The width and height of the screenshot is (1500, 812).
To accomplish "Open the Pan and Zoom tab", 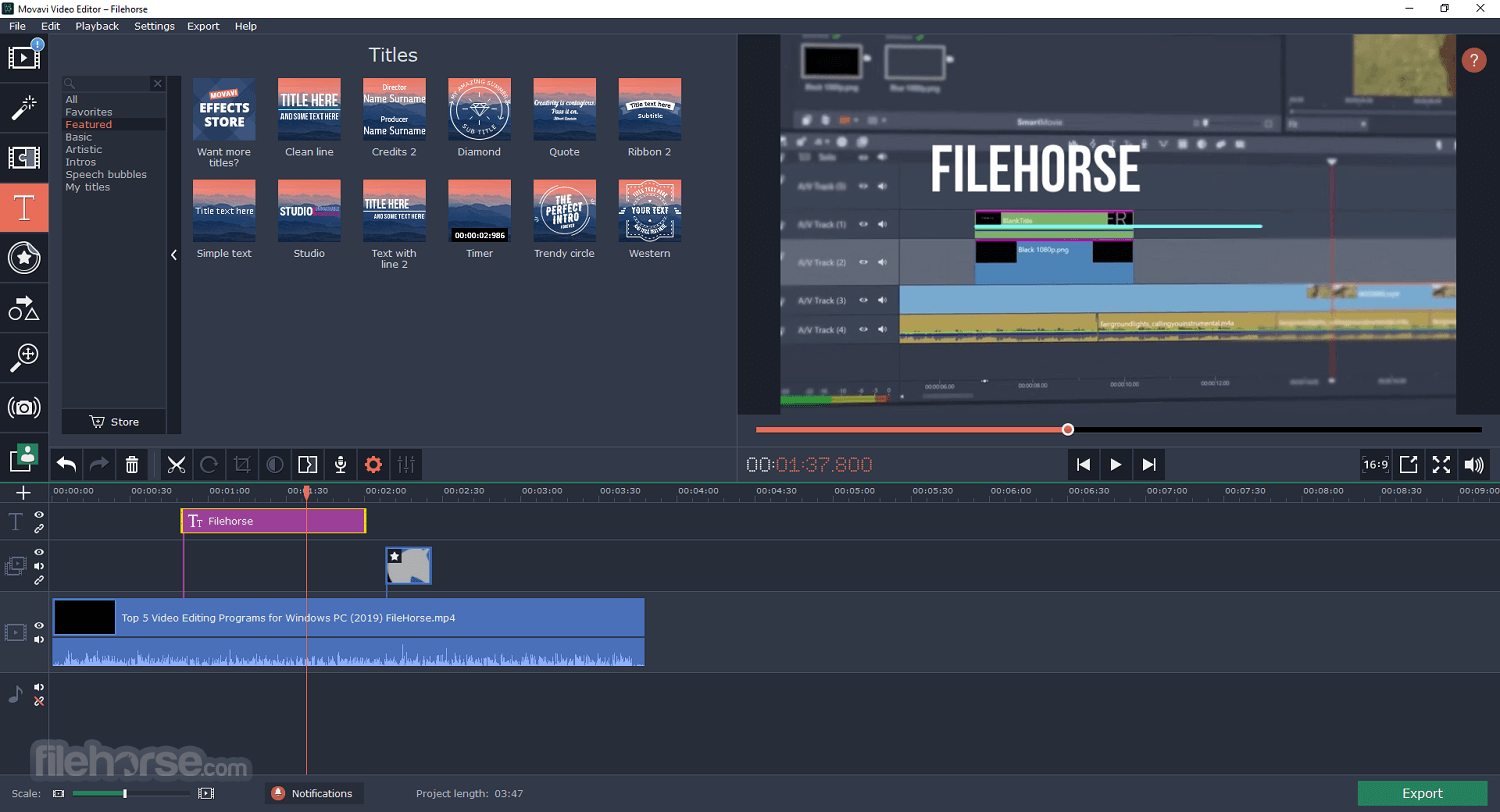I will [24, 357].
